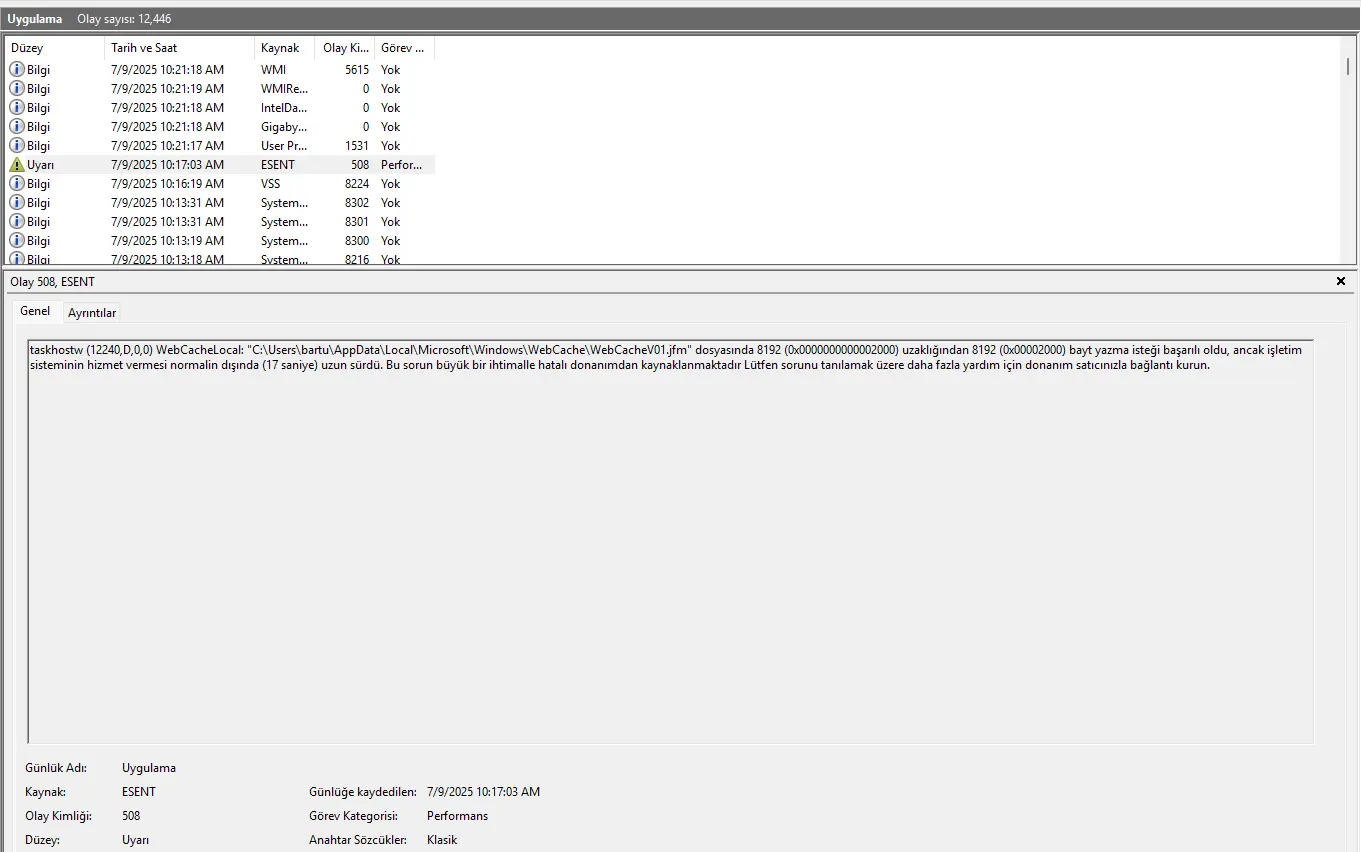Click info icon of event 8300 row

pyautogui.click(x=17, y=241)
